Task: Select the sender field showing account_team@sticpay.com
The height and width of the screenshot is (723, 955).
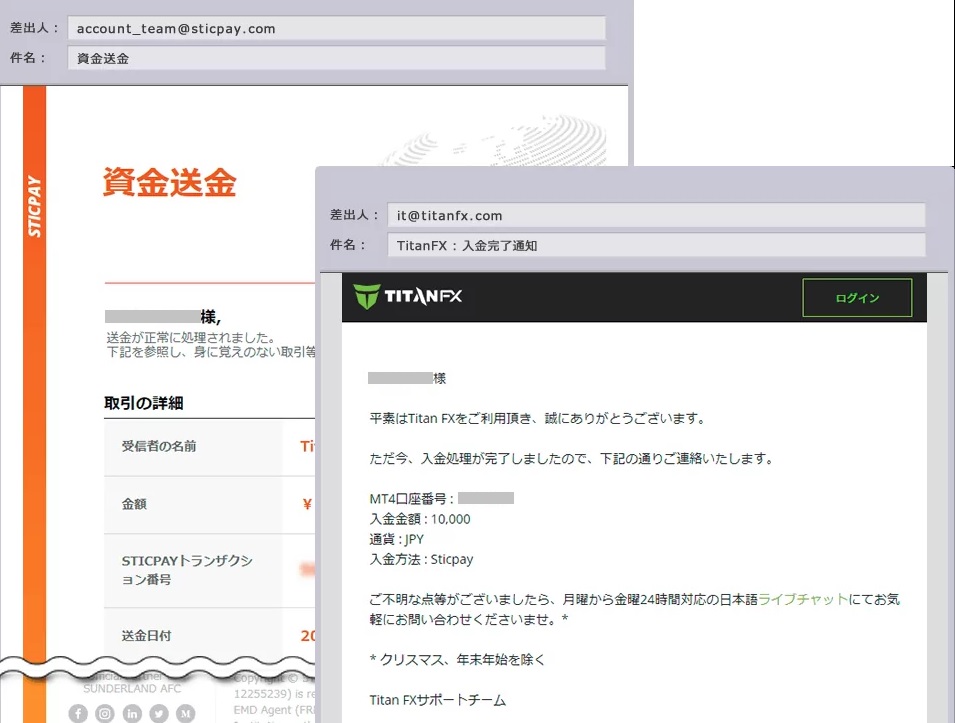Action: pyautogui.click(x=336, y=29)
